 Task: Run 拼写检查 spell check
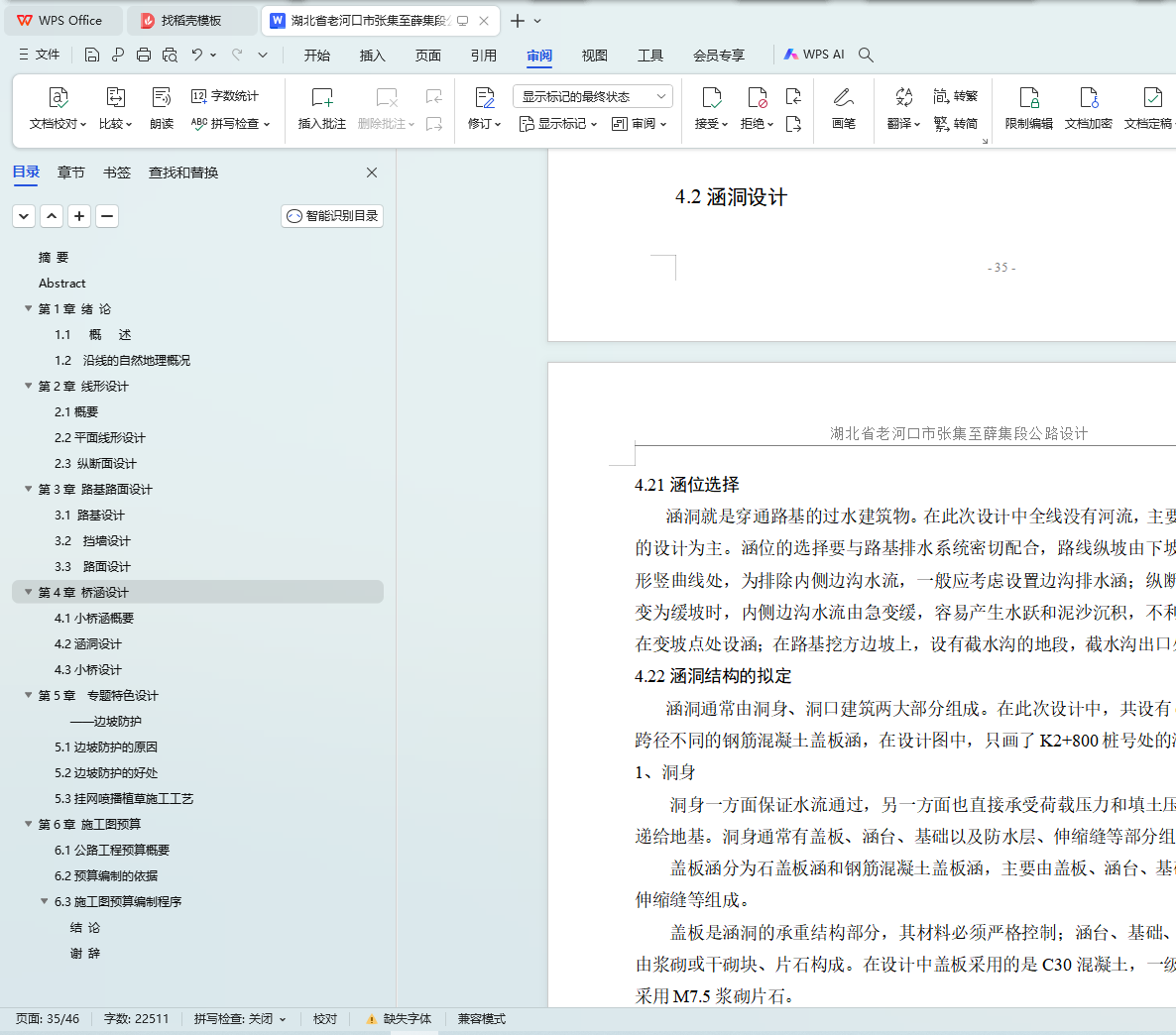230,123
